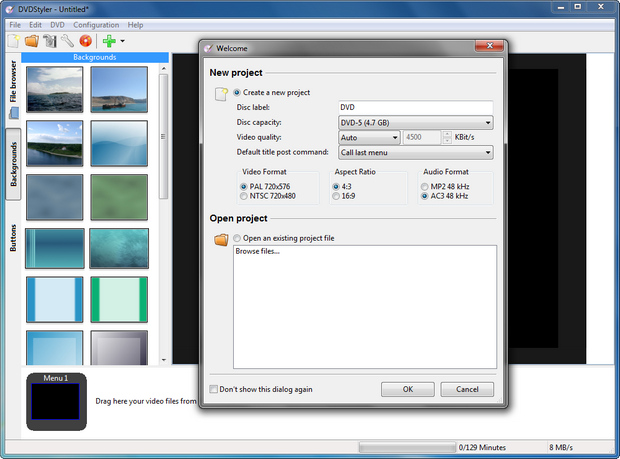Set aspect ratio to 4:3

coord(336,187)
